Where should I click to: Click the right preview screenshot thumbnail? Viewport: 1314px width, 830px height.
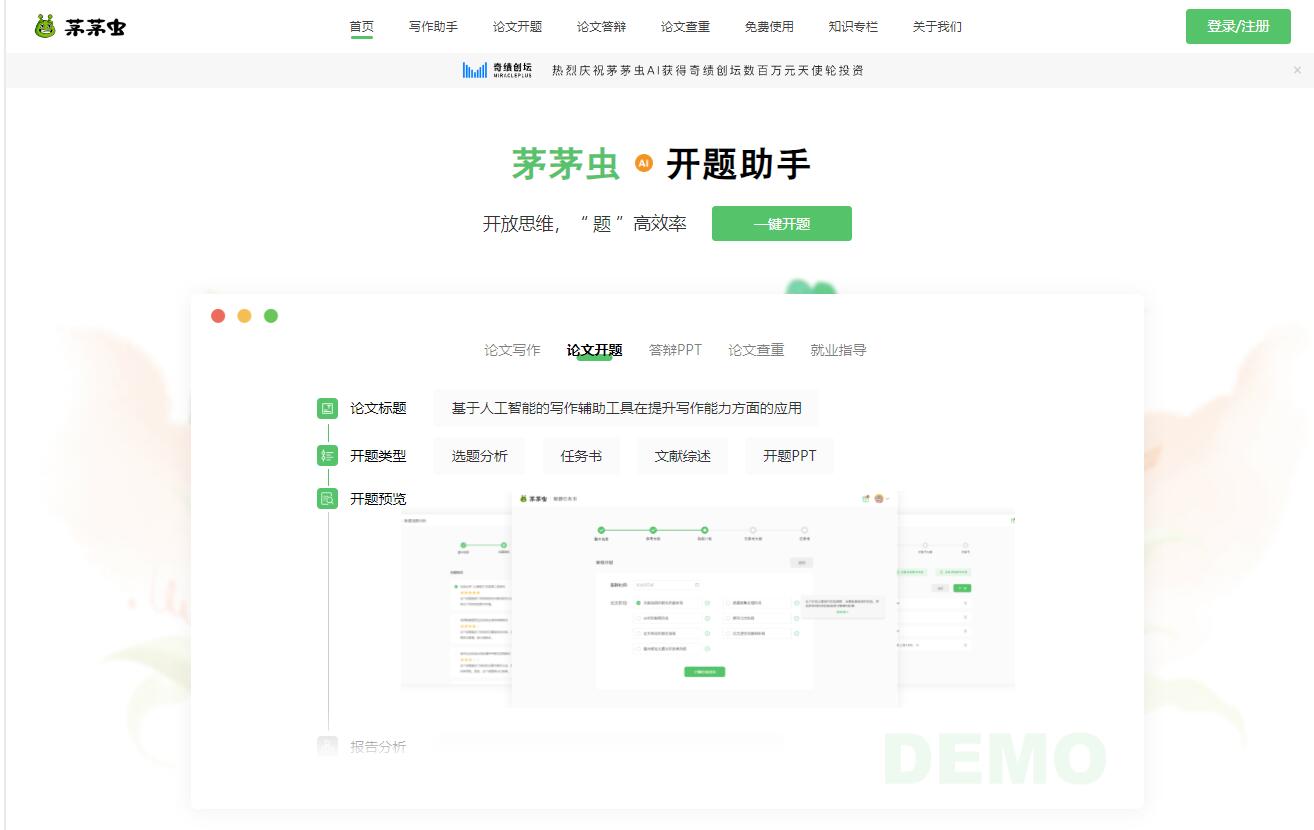(x=957, y=600)
